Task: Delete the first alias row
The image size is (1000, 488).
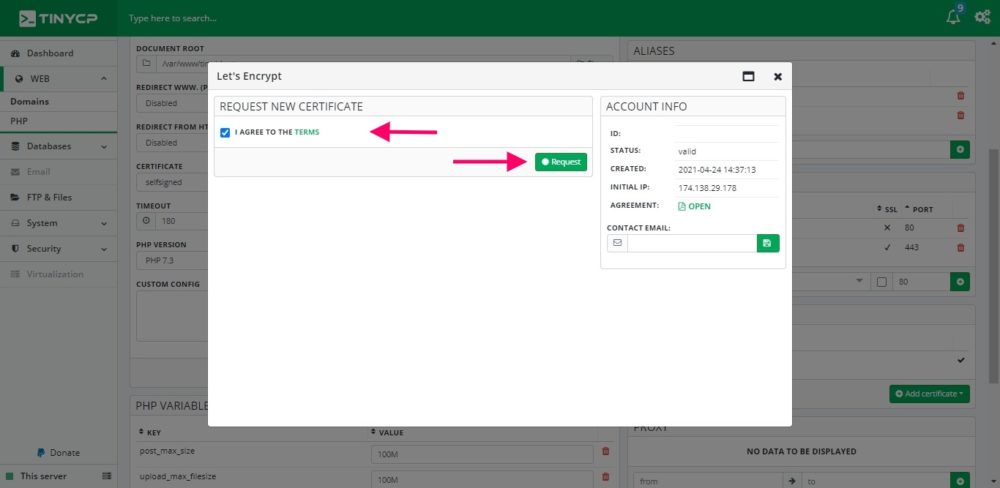Action: pyautogui.click(x=960, y=96)
